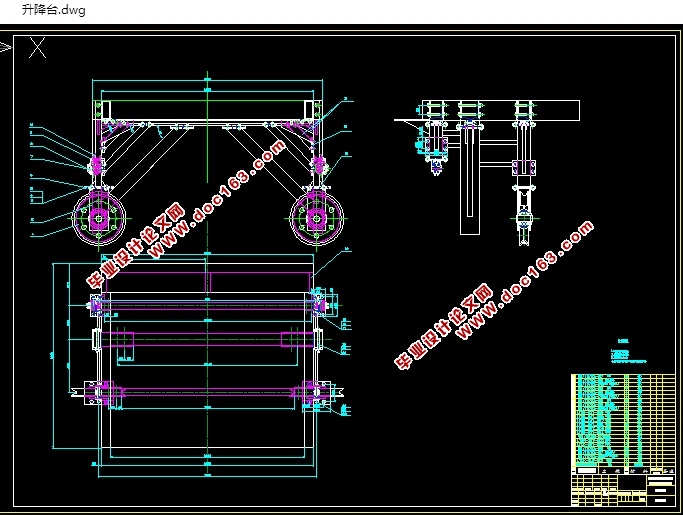Click the 升降台.dwg file name label

coord(54,10)
